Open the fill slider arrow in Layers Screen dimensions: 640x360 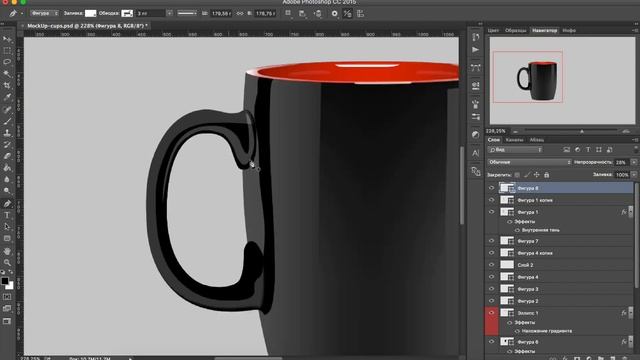634,175
